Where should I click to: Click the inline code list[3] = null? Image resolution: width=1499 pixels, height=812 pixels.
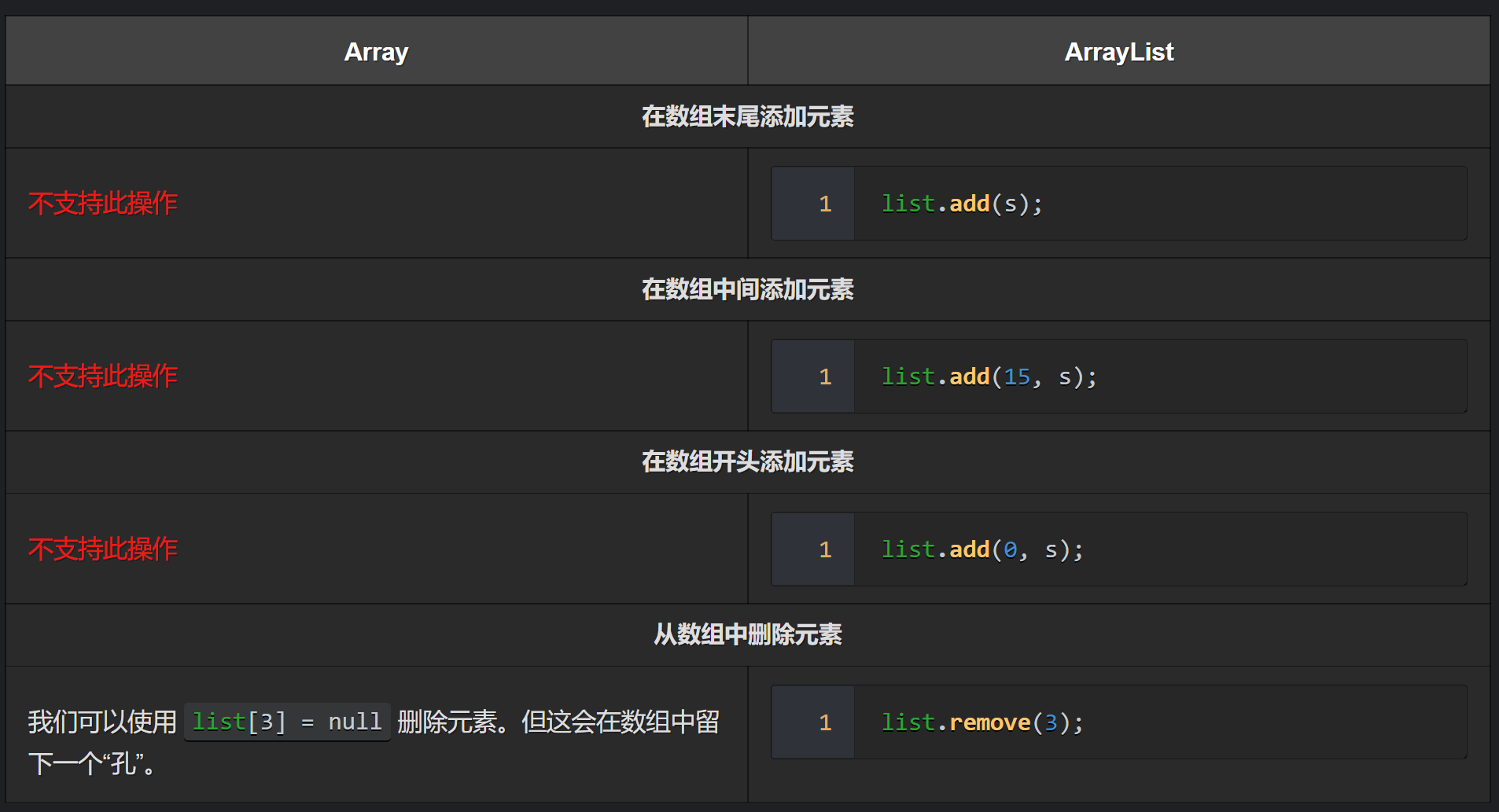coord(286,722)
